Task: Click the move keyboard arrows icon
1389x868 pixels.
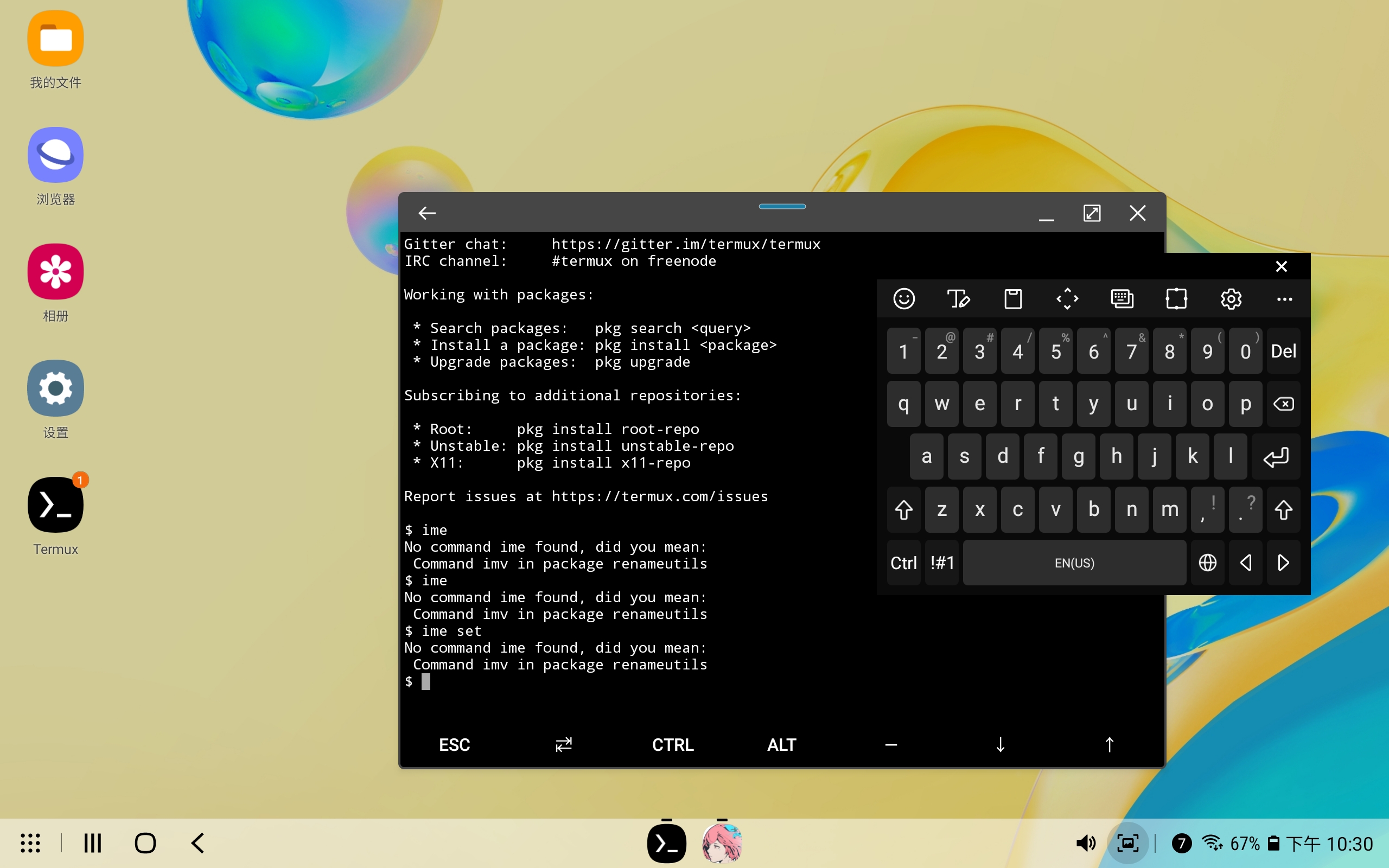Action: pos(1068,298)
